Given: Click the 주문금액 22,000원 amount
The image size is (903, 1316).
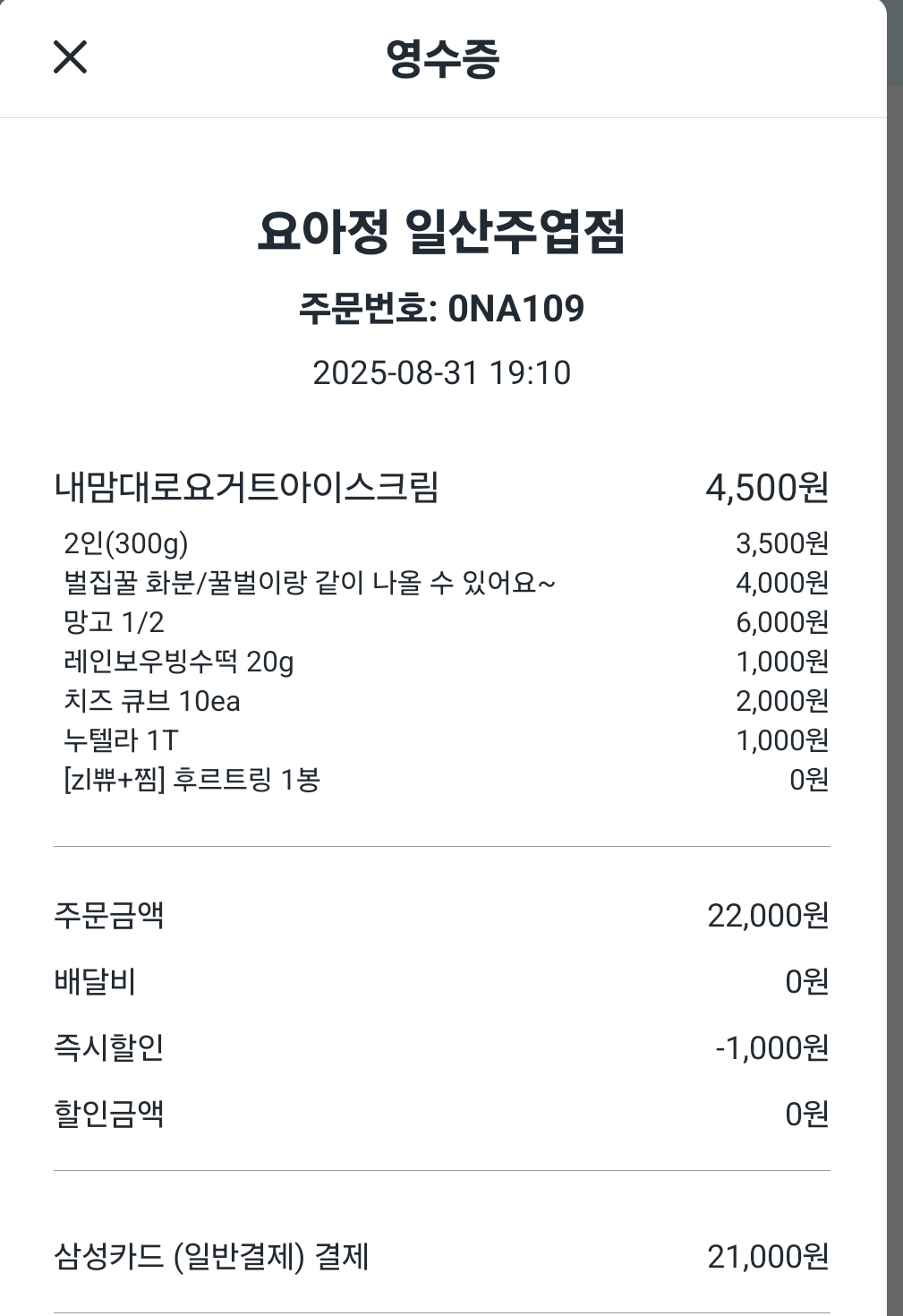Looking at the screenshot, I should pos(767,916).
